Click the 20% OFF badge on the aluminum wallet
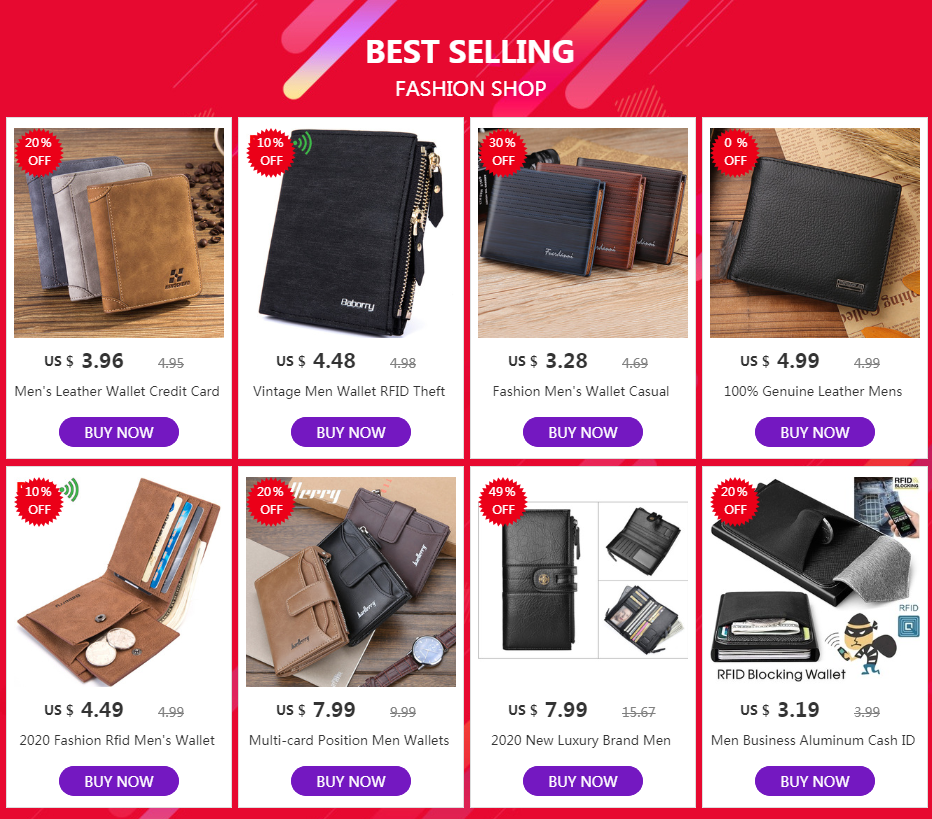 (x=735, y=501)
